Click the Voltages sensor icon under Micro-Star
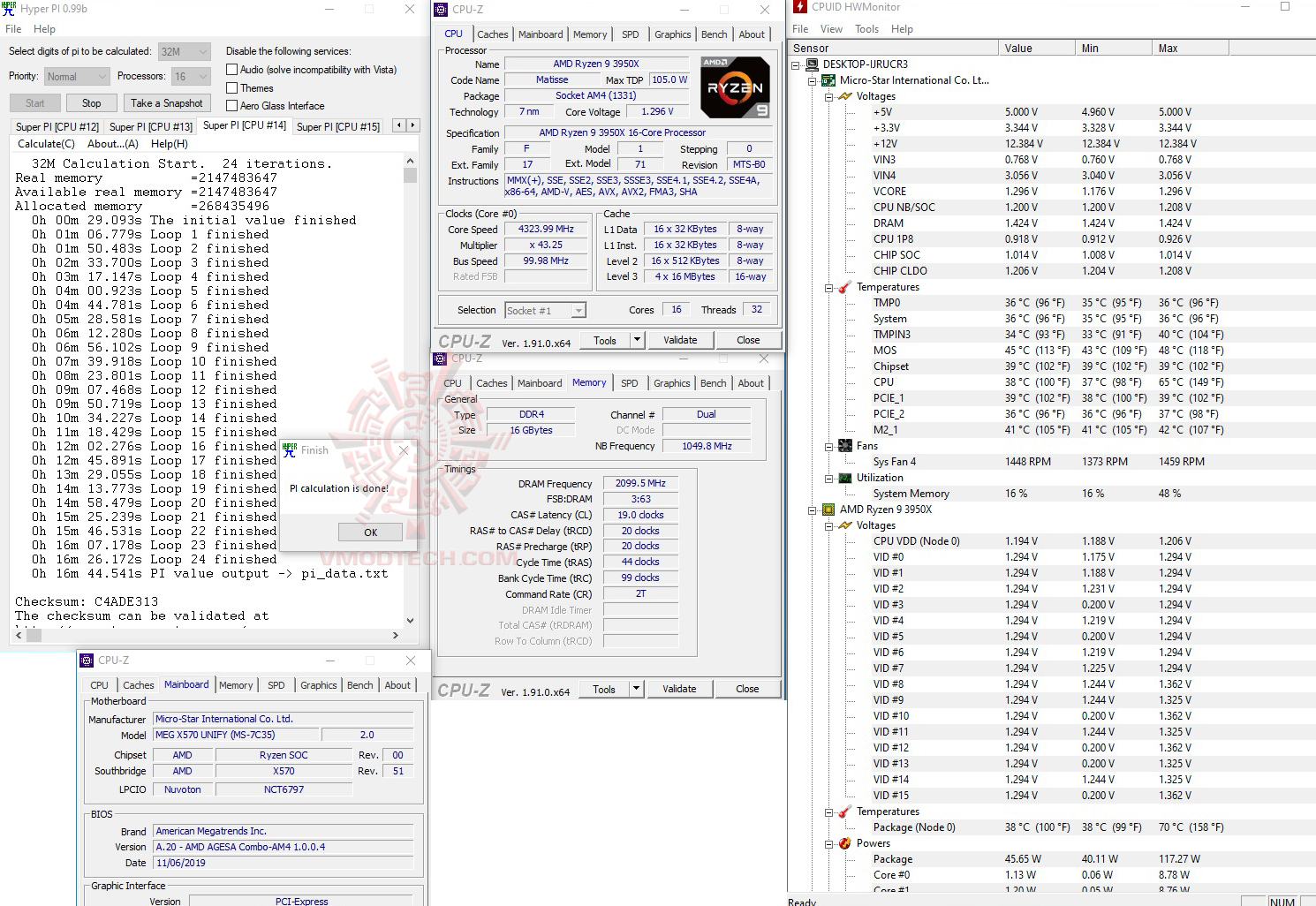This screenshot has height=906, width=1316. click(x=845, y=95)
